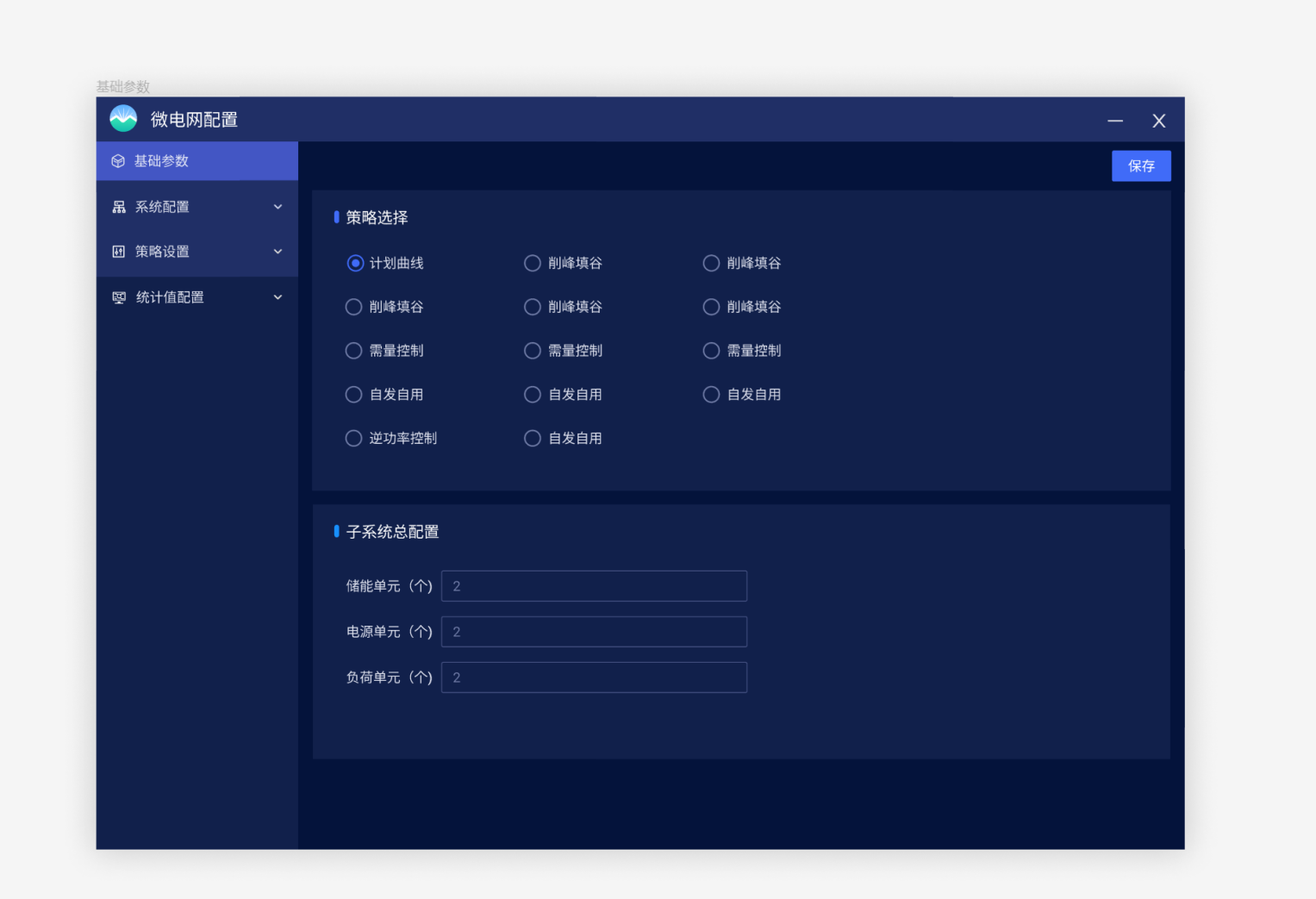Select 自发自用 radio right of 逆功率控制

[533, 438]
